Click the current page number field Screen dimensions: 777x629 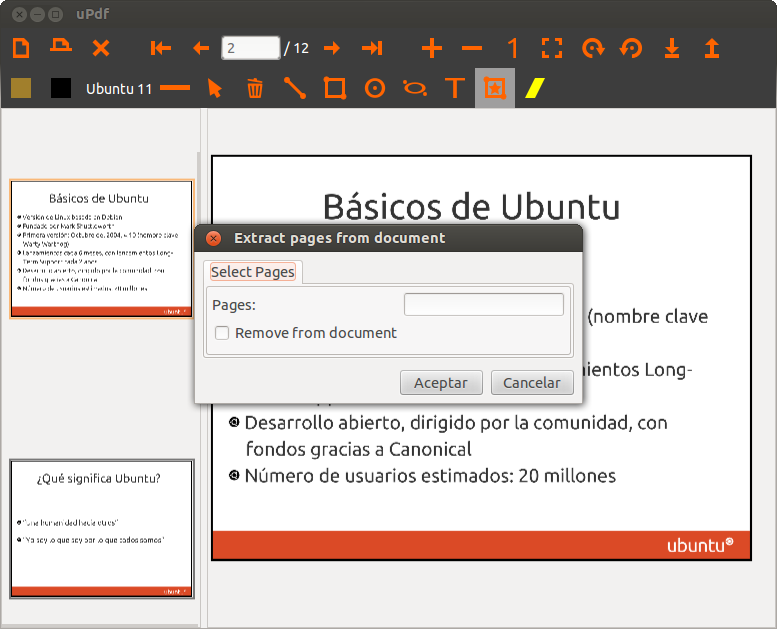[251, 48]
